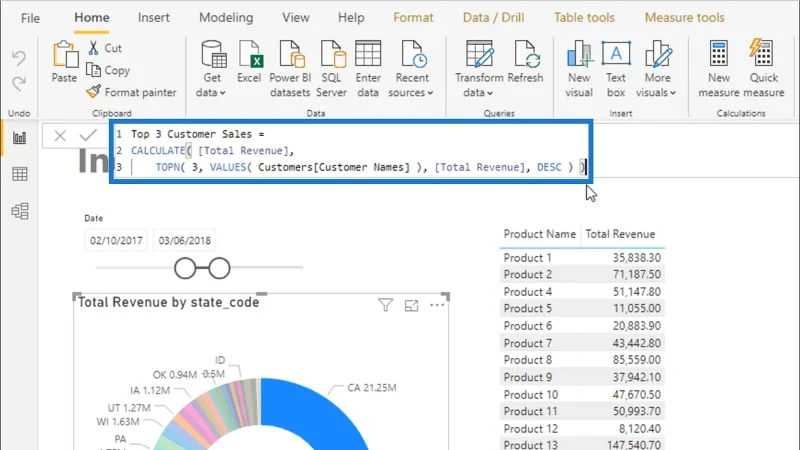Open the Data / Drill tab
800x450 pixels.
pos(493,17)
